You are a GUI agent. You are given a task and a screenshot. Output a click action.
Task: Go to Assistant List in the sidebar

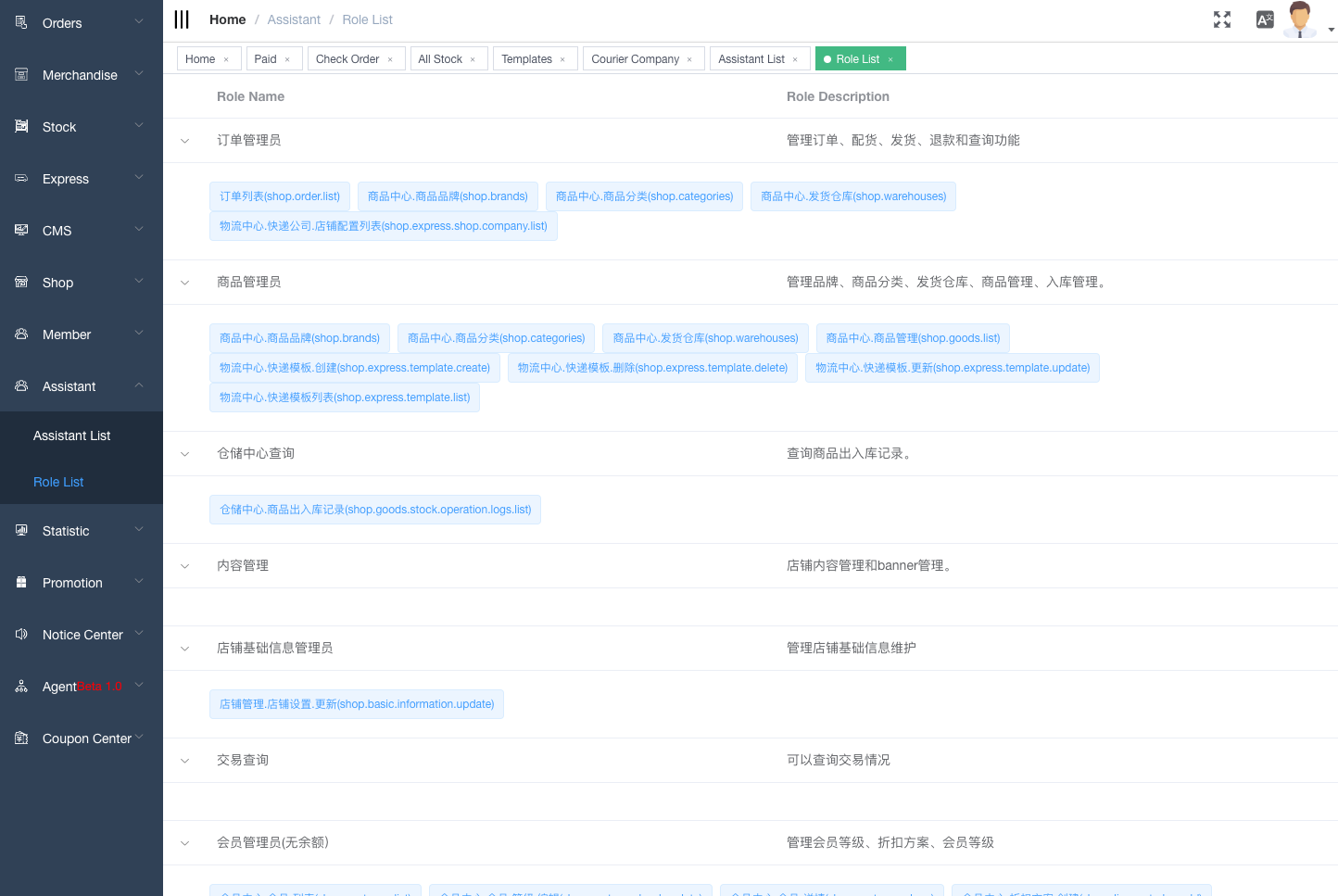tap(72, 435)
